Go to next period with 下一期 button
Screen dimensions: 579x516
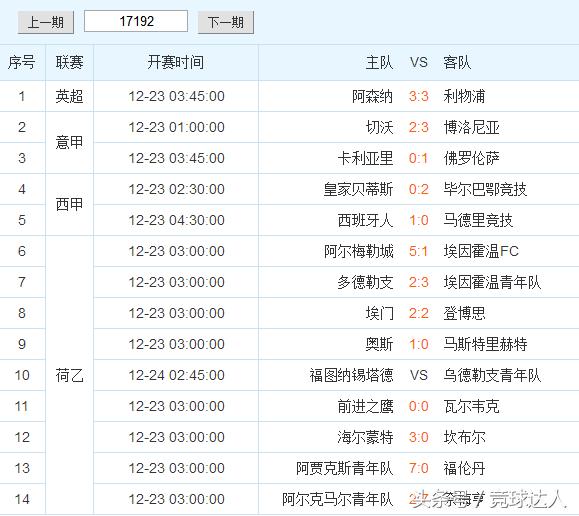[x=226, y=22]
